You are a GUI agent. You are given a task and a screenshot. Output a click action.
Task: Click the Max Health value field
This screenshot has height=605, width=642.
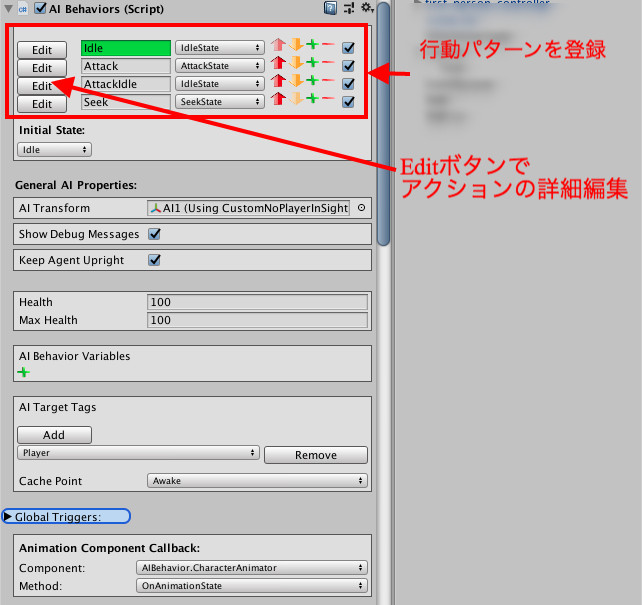point(257,320)
